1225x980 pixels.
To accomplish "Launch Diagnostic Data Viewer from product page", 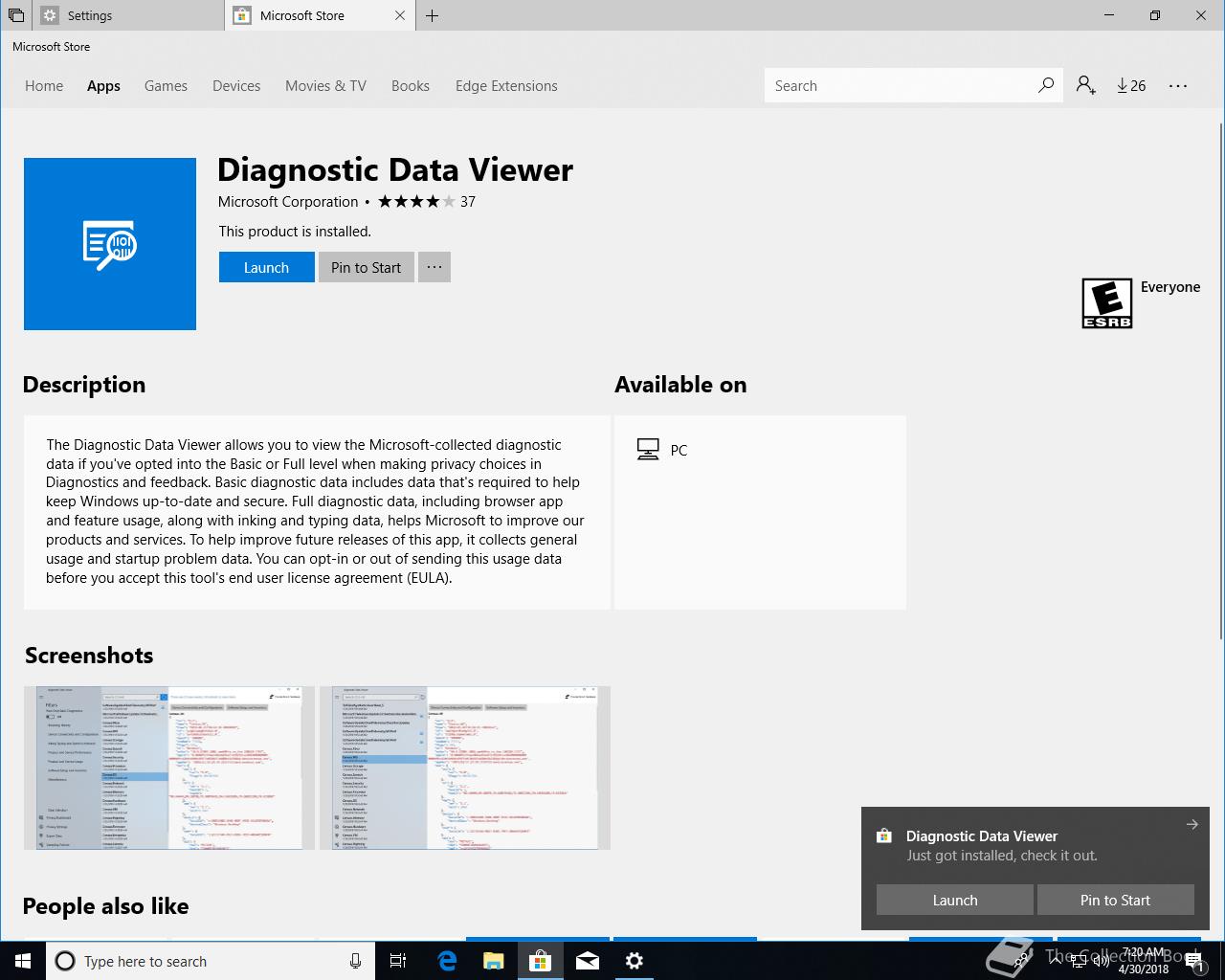I will (x=266, y=267).
